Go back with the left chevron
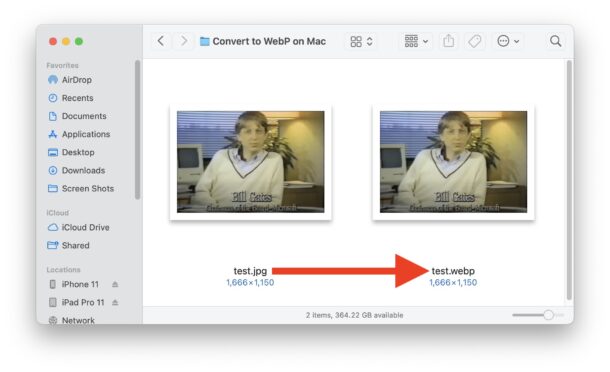The width and height of the screenshot is (610, 372). click(x=161, y=41)
